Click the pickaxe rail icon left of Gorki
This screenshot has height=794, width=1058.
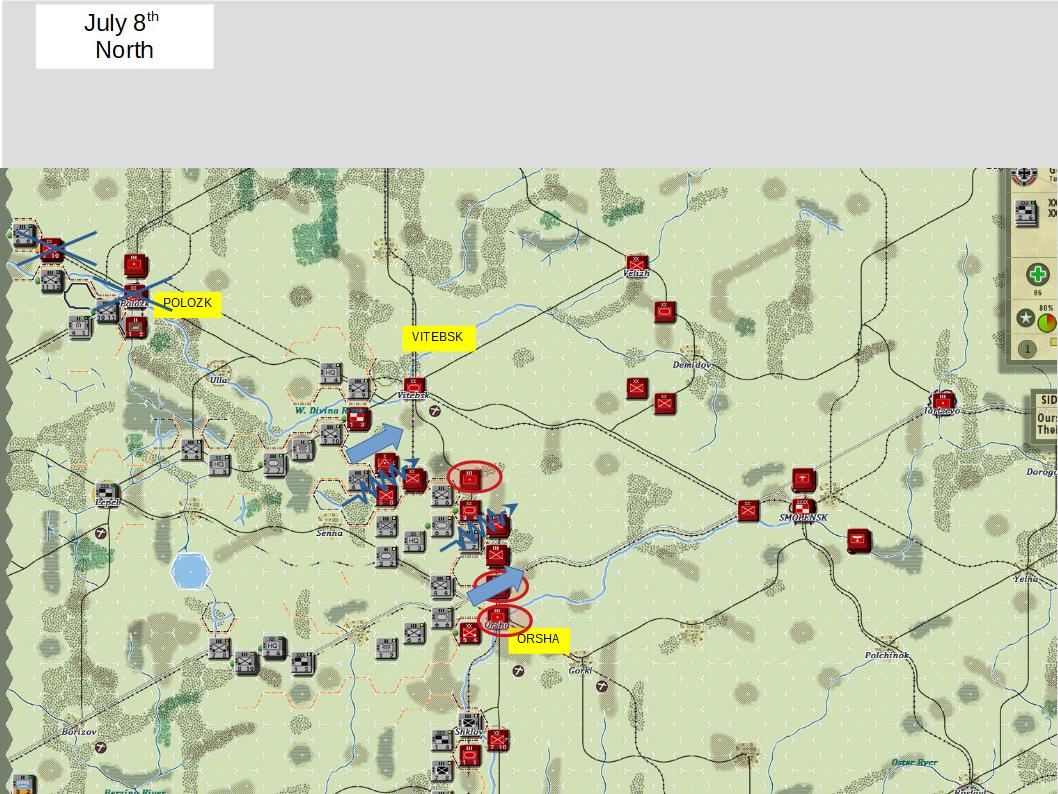[518, 671]
